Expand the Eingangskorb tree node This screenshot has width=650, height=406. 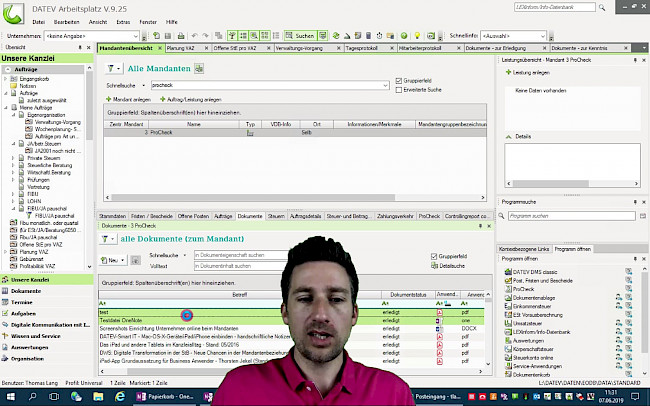6,79
